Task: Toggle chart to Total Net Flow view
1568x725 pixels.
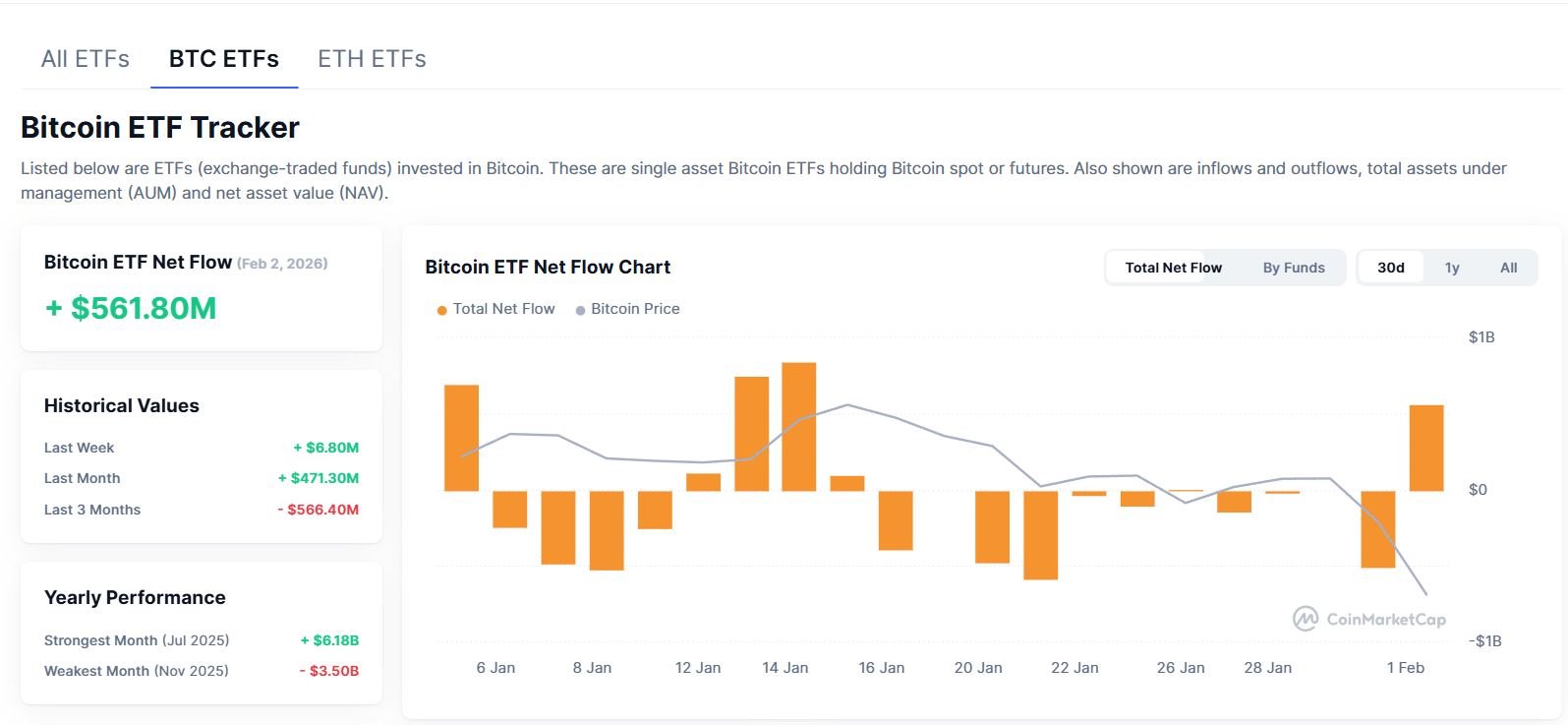Action: [1173, 268]
